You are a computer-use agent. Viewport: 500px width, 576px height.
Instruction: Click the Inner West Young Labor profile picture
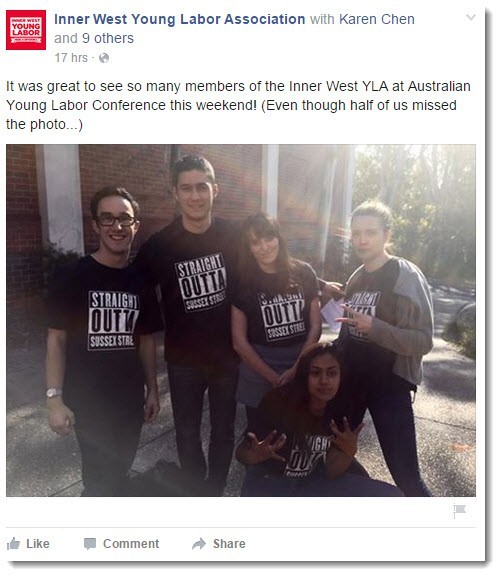tap(26, 30)
